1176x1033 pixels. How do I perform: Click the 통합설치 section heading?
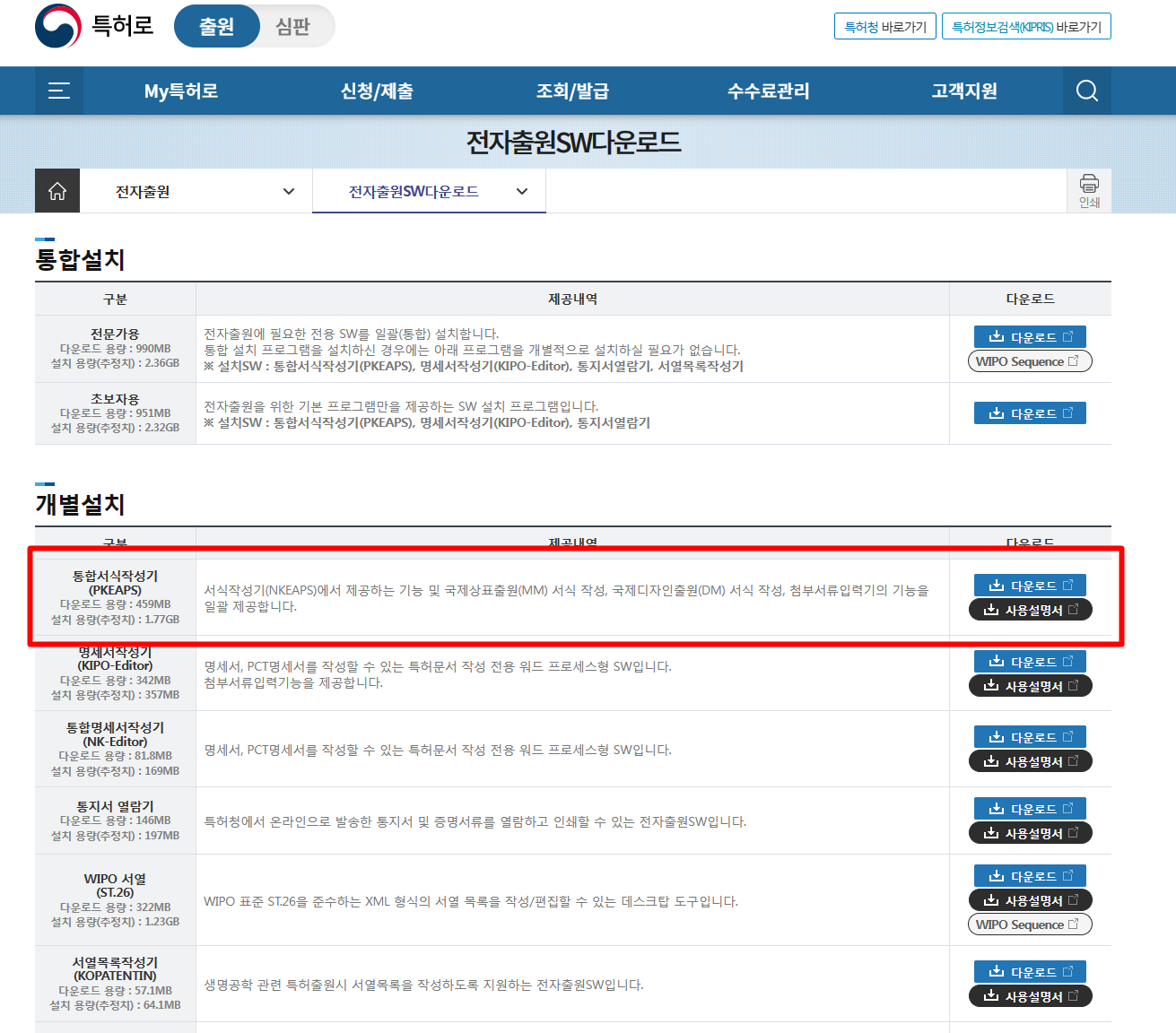coord(80,260)
